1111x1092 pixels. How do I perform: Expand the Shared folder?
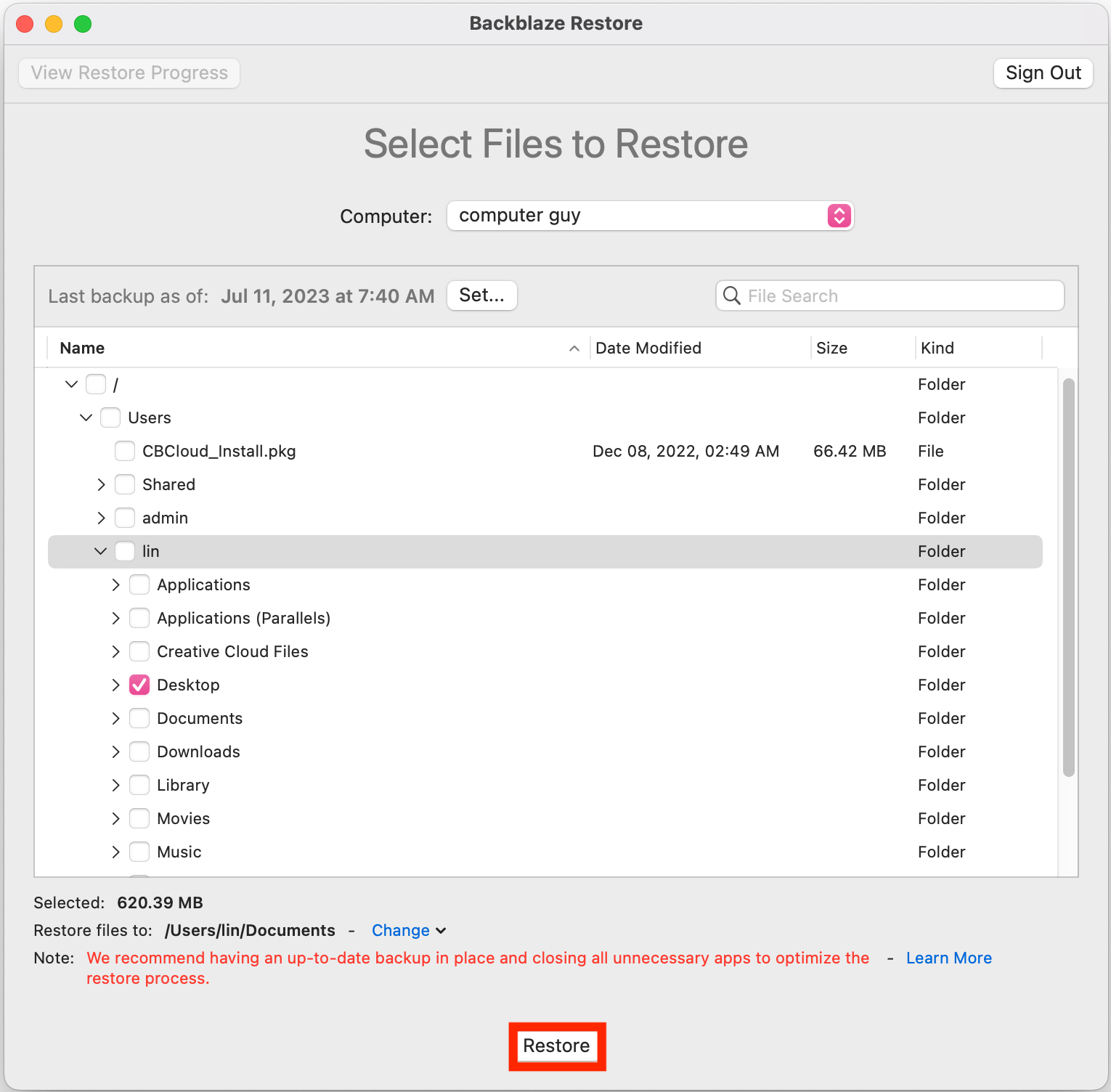101,484
